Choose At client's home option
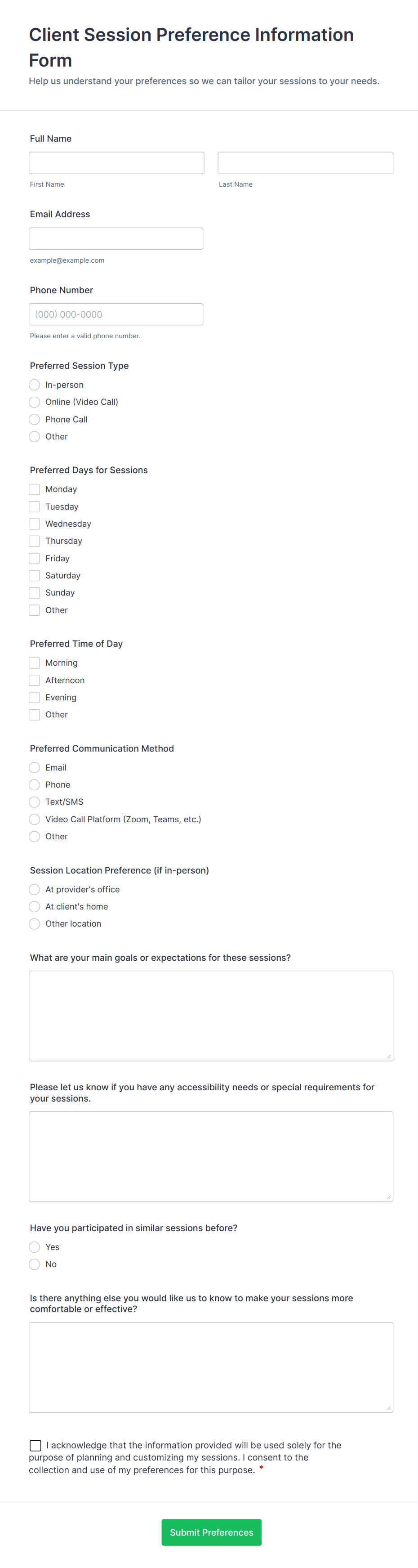 35,906
